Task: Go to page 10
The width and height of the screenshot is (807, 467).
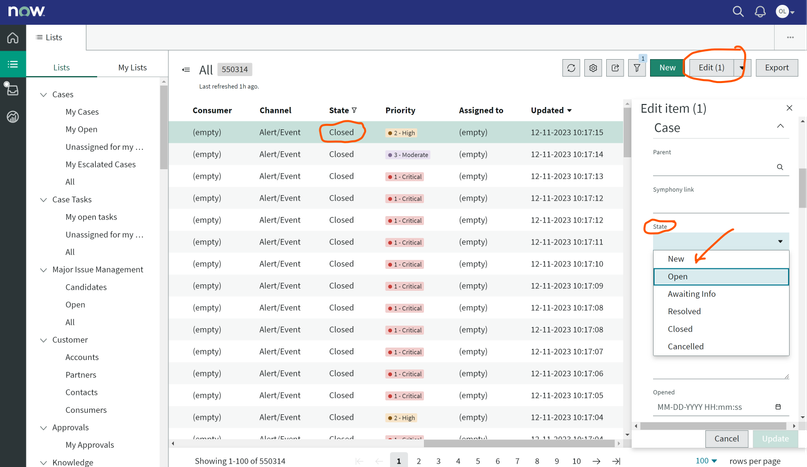Action: (576, 461)
